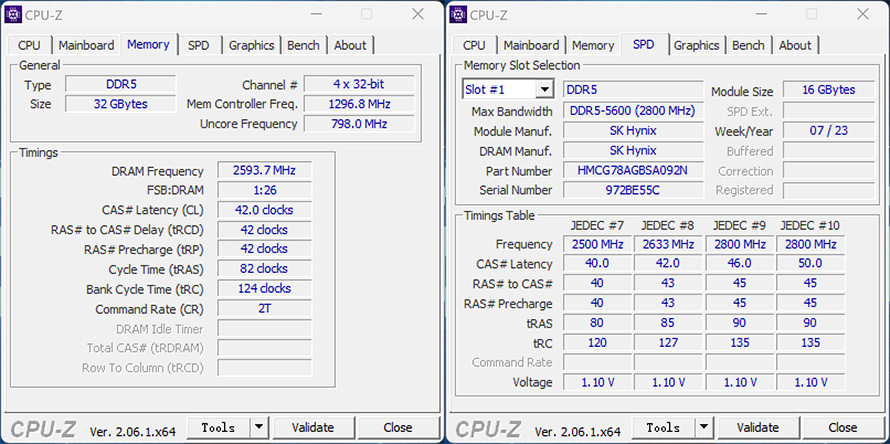
Task: Click Validate button in left CPU-Z window
Action: (x=313, y=427)
